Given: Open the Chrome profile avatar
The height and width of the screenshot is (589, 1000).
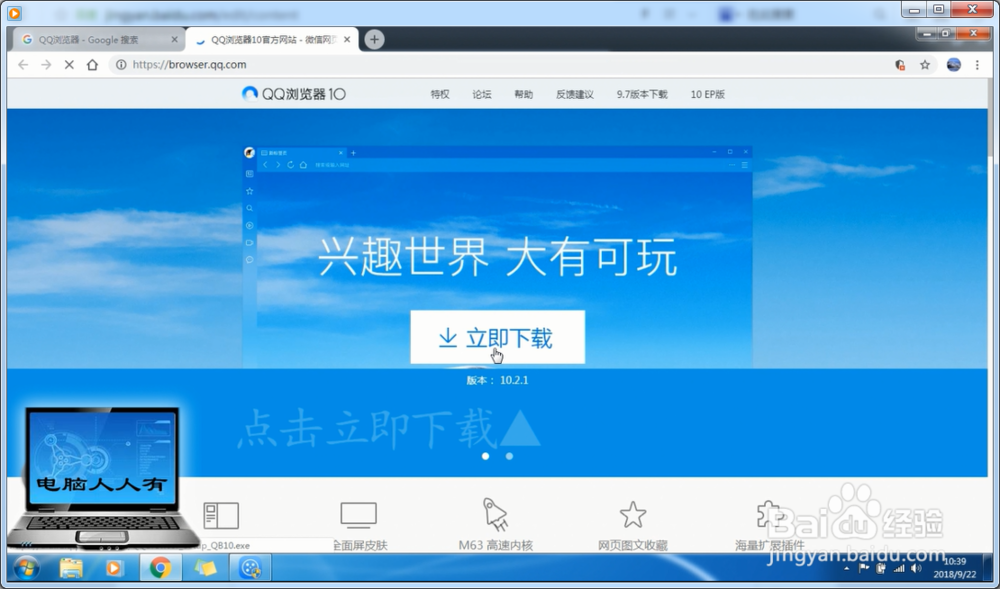Looking at the screenshot, I should (x=953, y=64).
